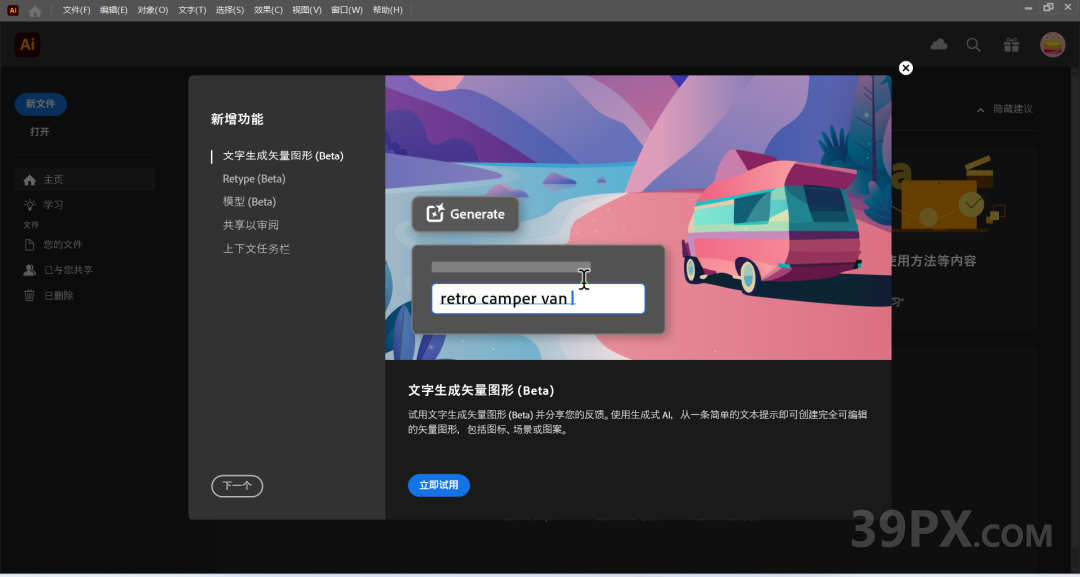Screen dimensions: 1080x577
Task: Click the 打开 button
Action: tap(40, 132)
